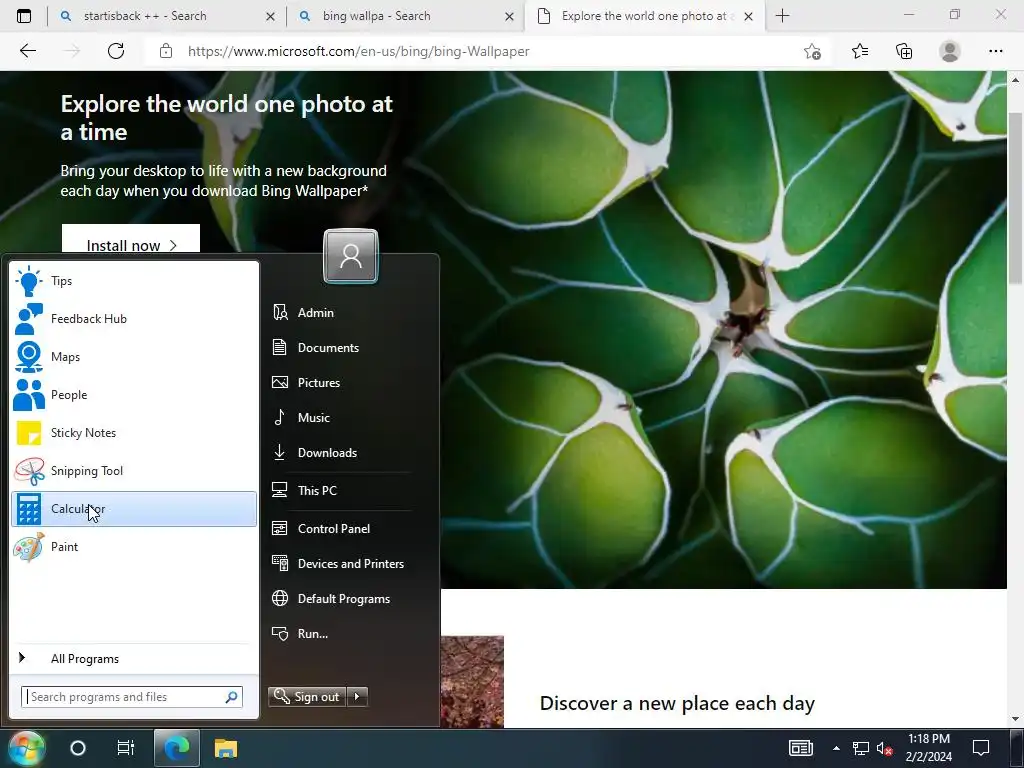Open the Favorites list

point(860,51)
